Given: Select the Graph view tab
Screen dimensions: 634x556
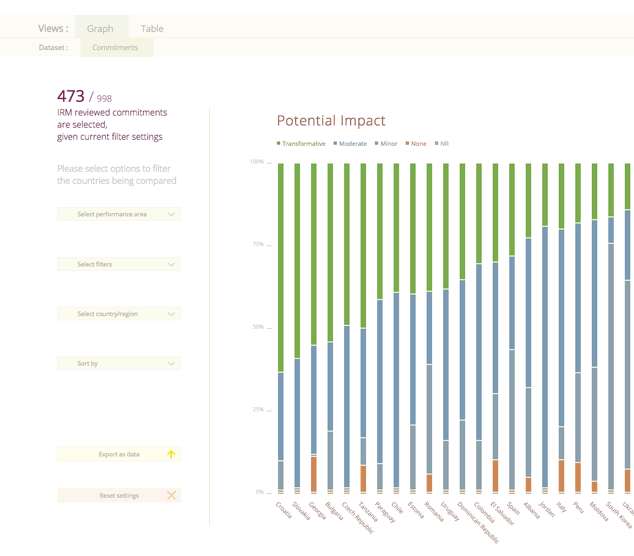Looking at the screenshot, I should click(x=100, y=28).
